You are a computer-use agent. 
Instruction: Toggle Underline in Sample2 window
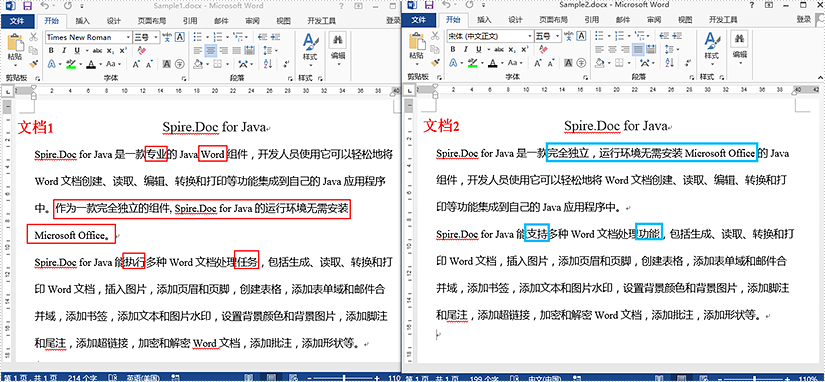tap(479, 49)
